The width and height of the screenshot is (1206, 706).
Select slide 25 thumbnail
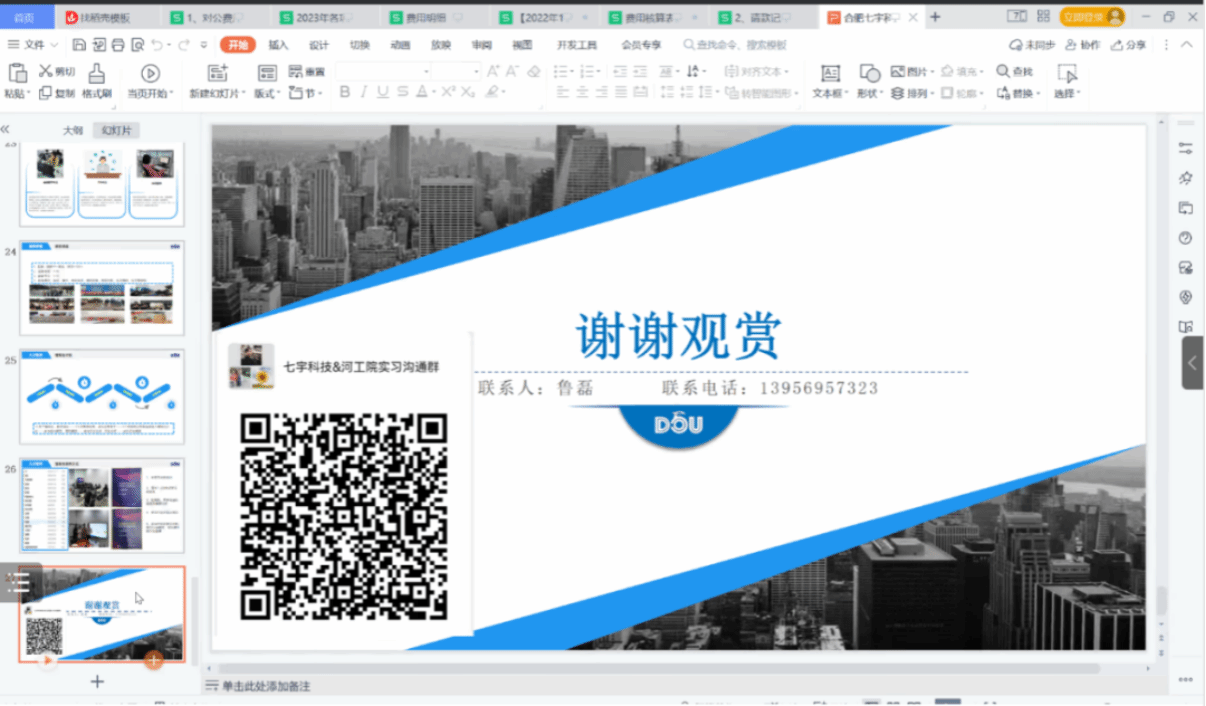102,397
